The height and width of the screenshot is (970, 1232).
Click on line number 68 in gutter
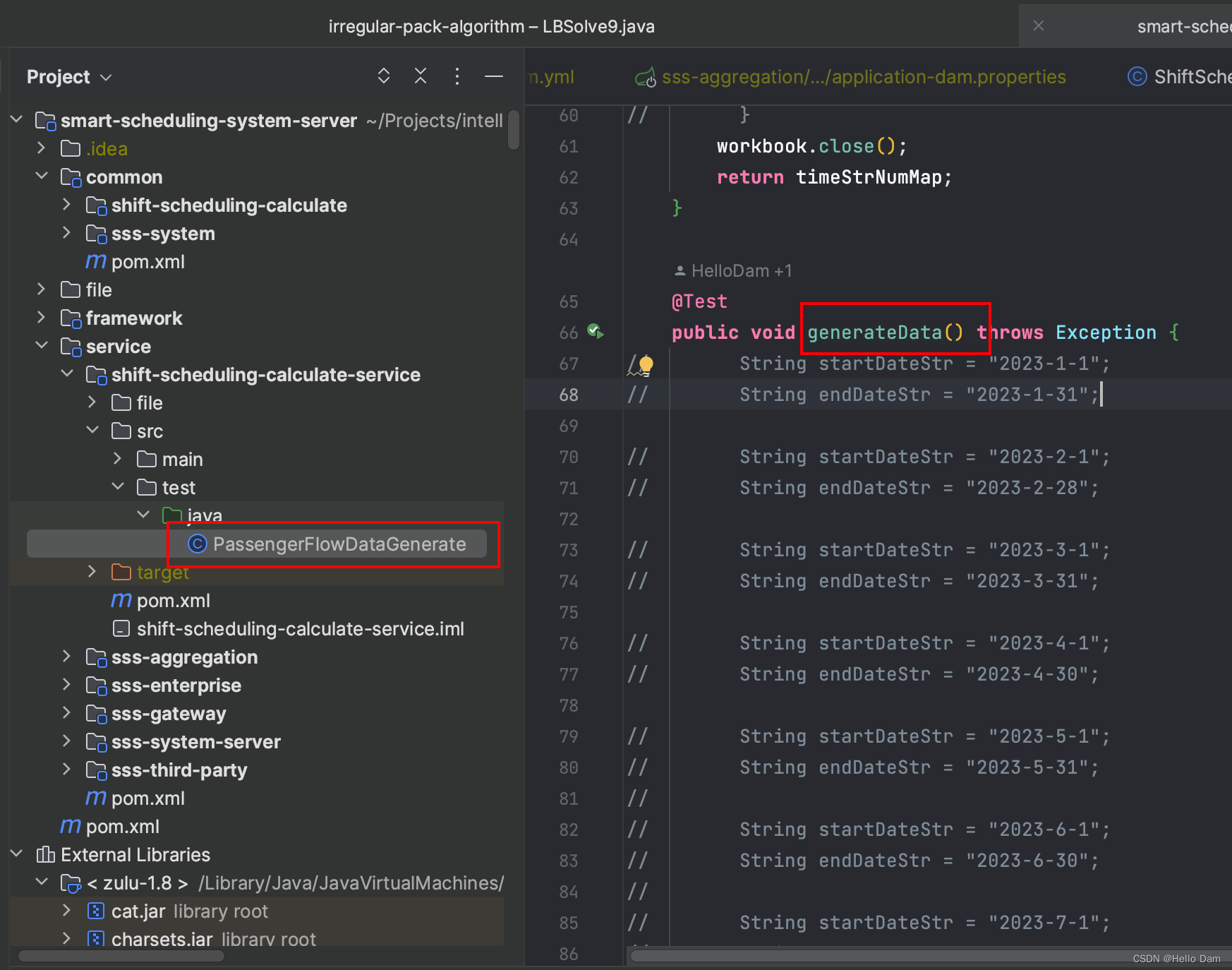click(x=569, y=395)
